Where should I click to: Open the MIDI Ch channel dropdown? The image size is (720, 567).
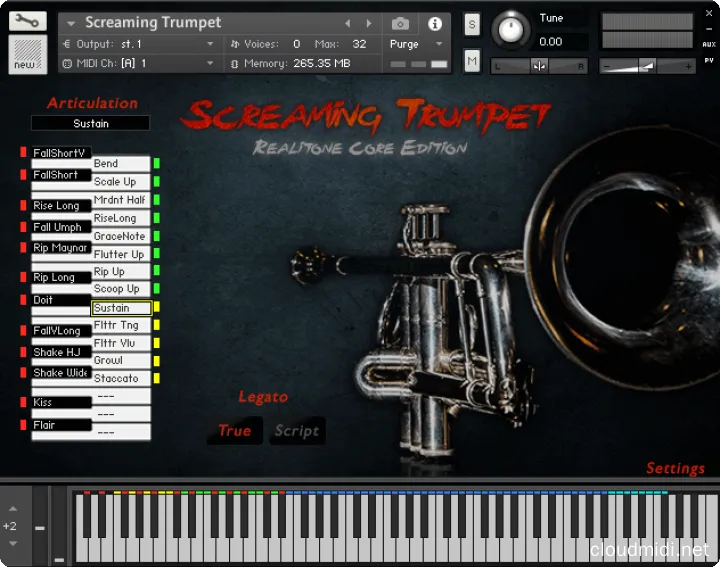[210, 63]
